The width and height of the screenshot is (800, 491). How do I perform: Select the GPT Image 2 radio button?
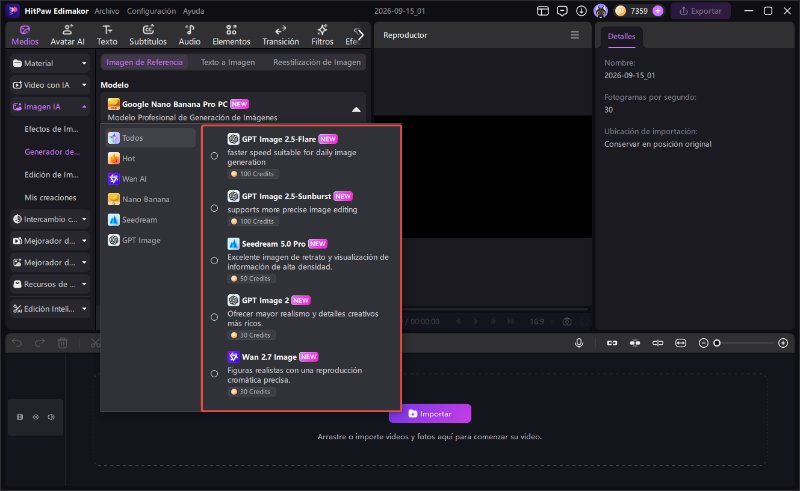coord(214,317)
